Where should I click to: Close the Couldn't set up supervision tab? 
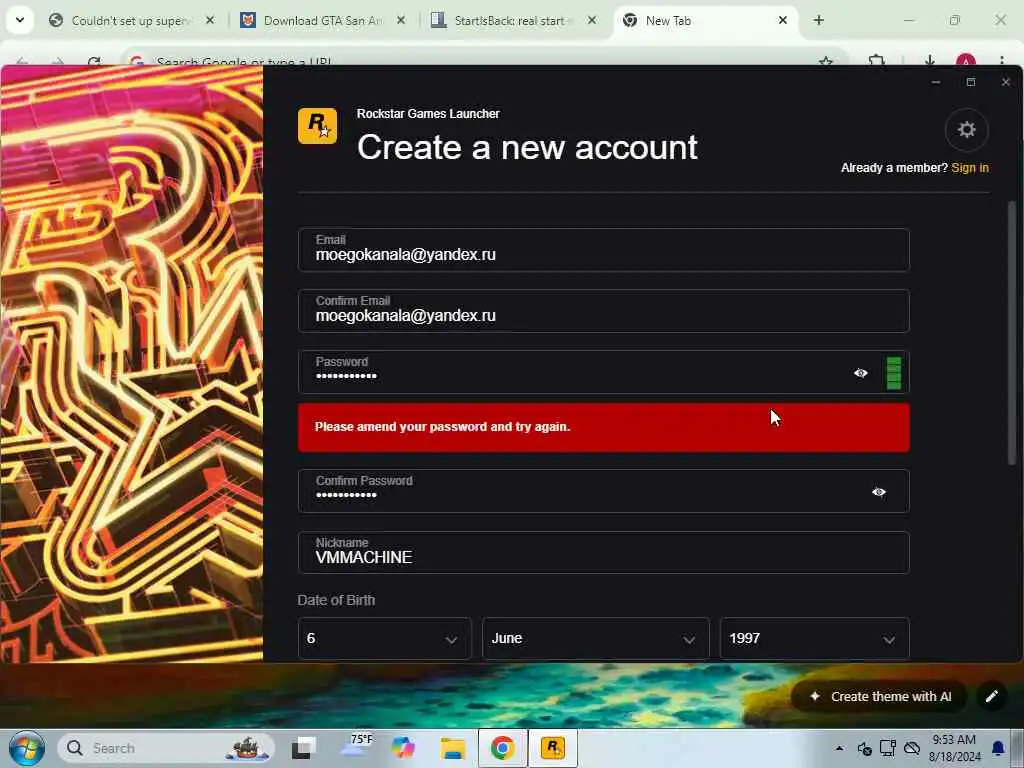coord(210,21)
